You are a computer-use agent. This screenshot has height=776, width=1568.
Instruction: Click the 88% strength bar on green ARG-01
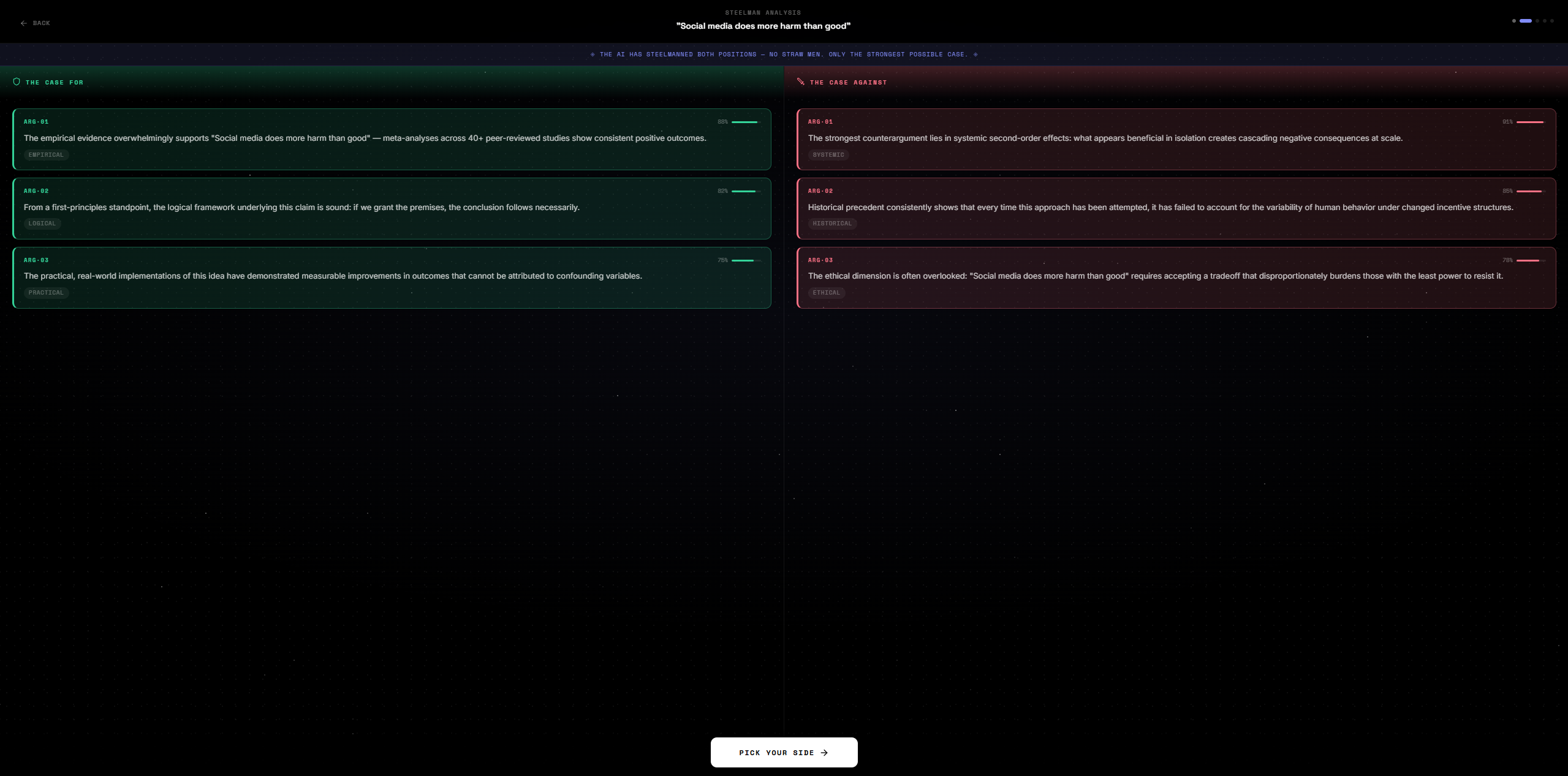point(746,122)
